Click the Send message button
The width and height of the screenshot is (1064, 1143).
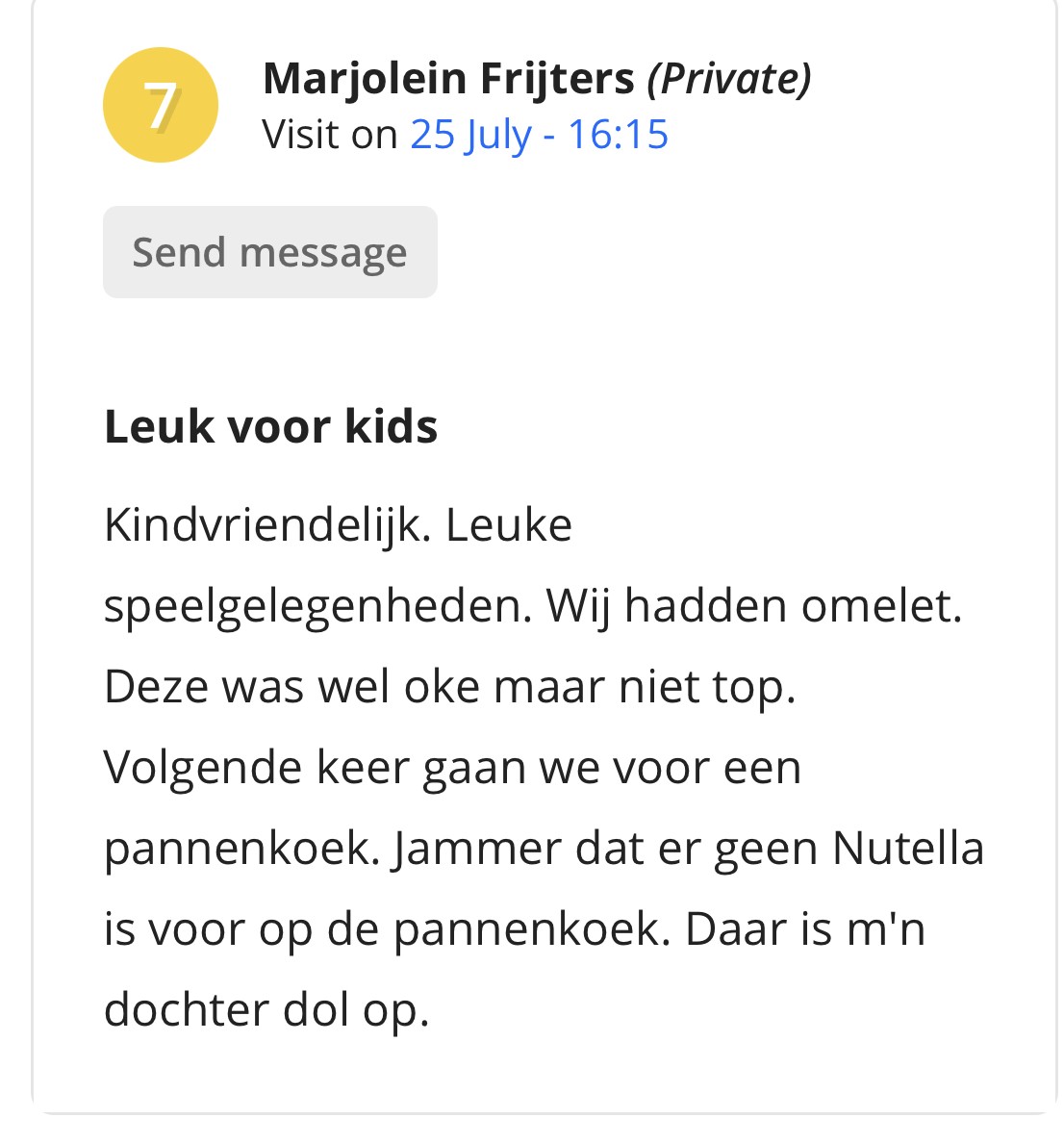(269, 252)
